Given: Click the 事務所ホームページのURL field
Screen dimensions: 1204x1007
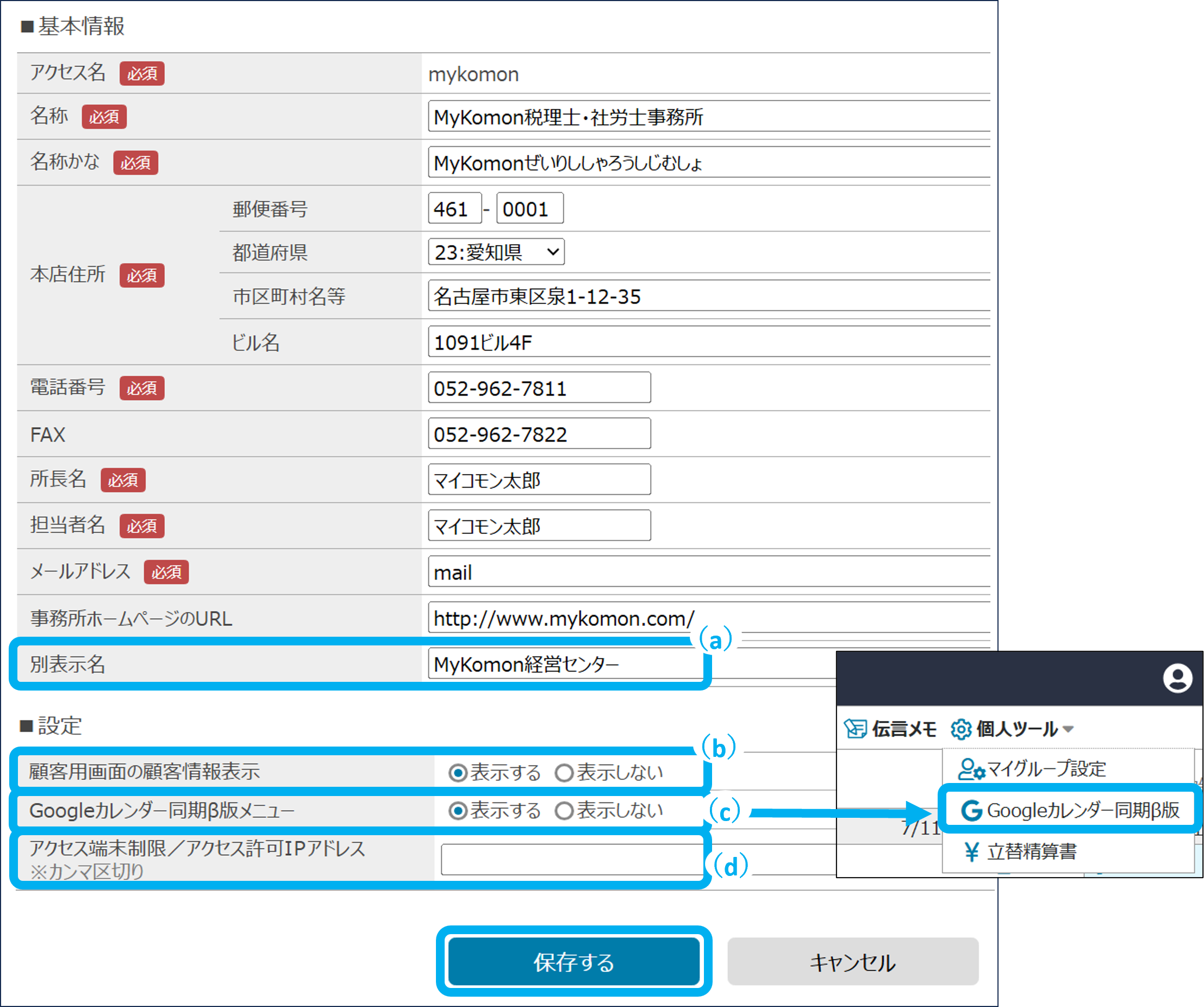Looking at the screenshot, I should coord(709,617).
